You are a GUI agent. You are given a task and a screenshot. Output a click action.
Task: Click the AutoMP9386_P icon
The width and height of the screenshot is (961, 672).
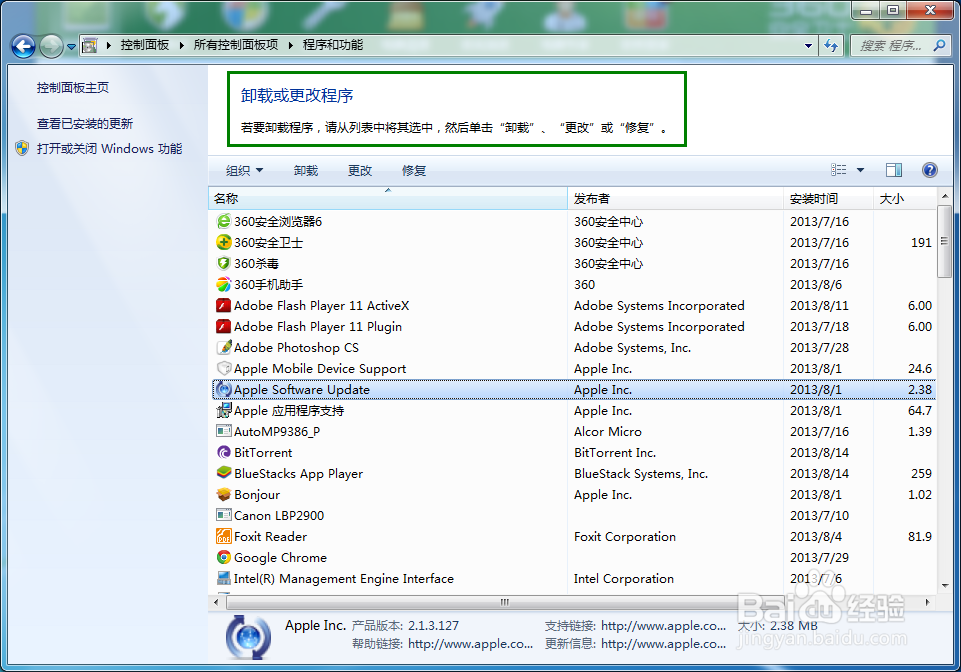[x=224, y=431]
